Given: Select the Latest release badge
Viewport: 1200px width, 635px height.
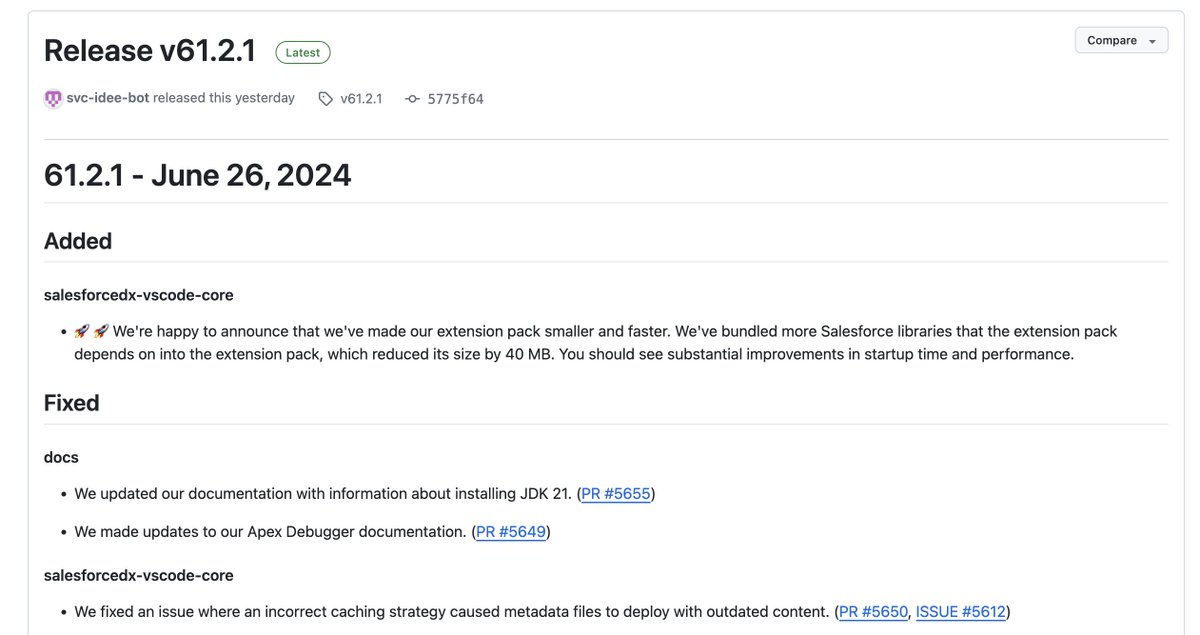Looking at the screenshot, I should point(302,52).
